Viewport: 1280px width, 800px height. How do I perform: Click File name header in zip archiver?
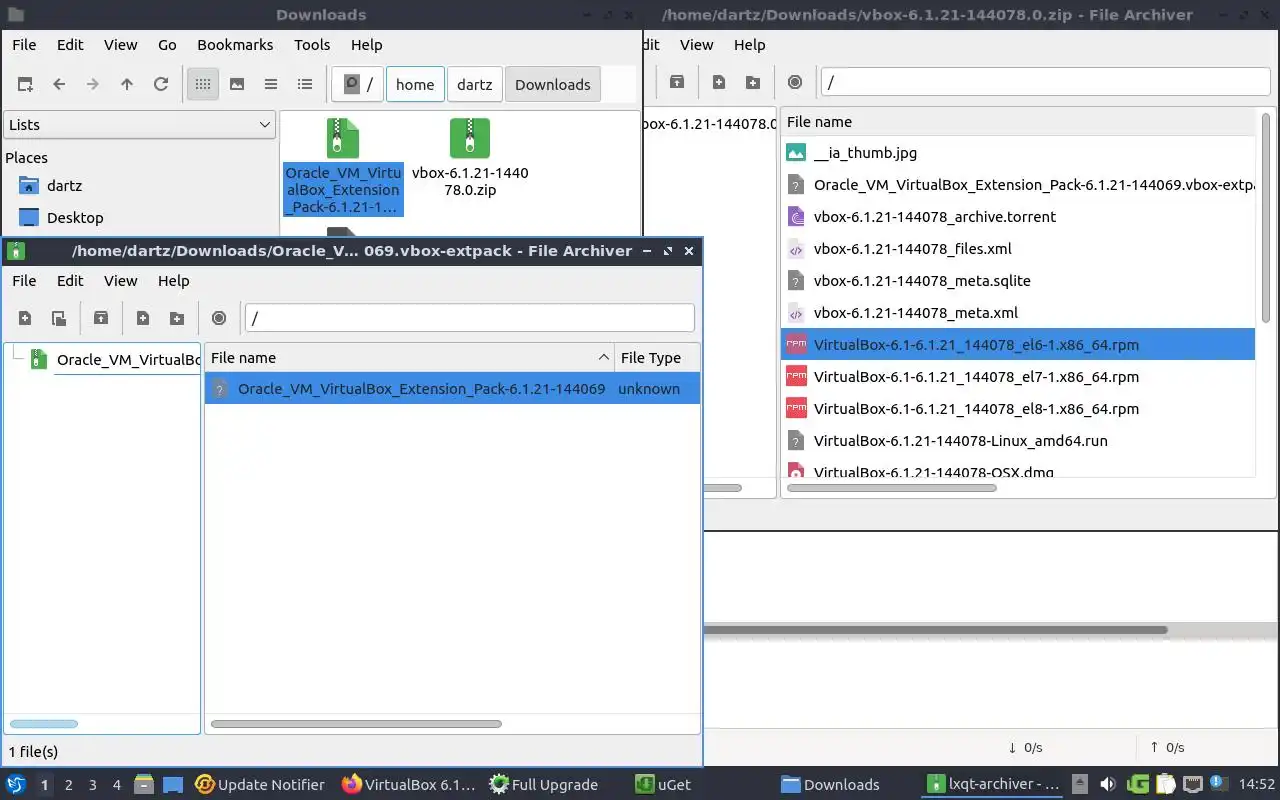click(1018, 122)
